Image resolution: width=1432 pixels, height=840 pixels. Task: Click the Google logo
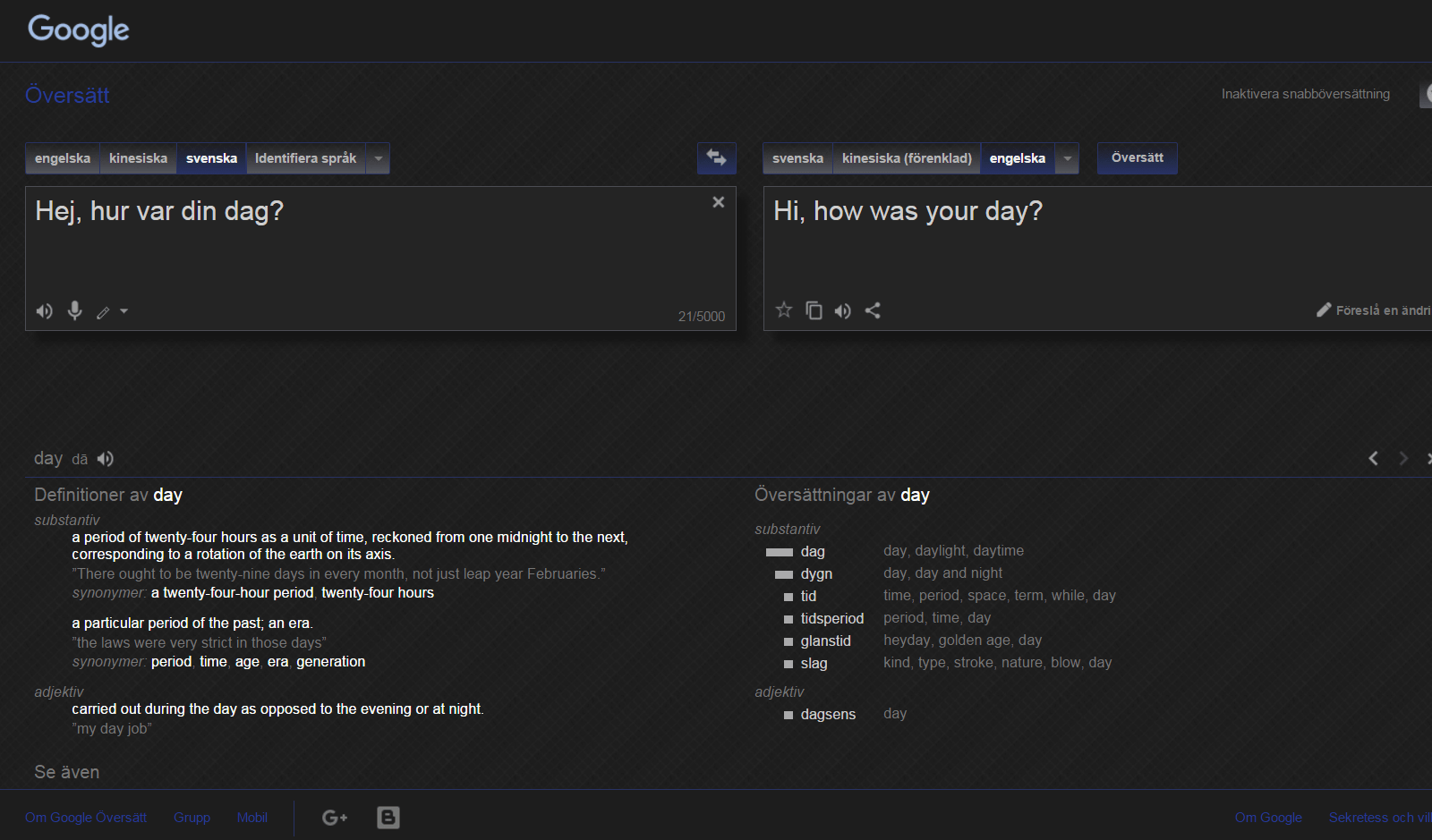tap(79, 30)
